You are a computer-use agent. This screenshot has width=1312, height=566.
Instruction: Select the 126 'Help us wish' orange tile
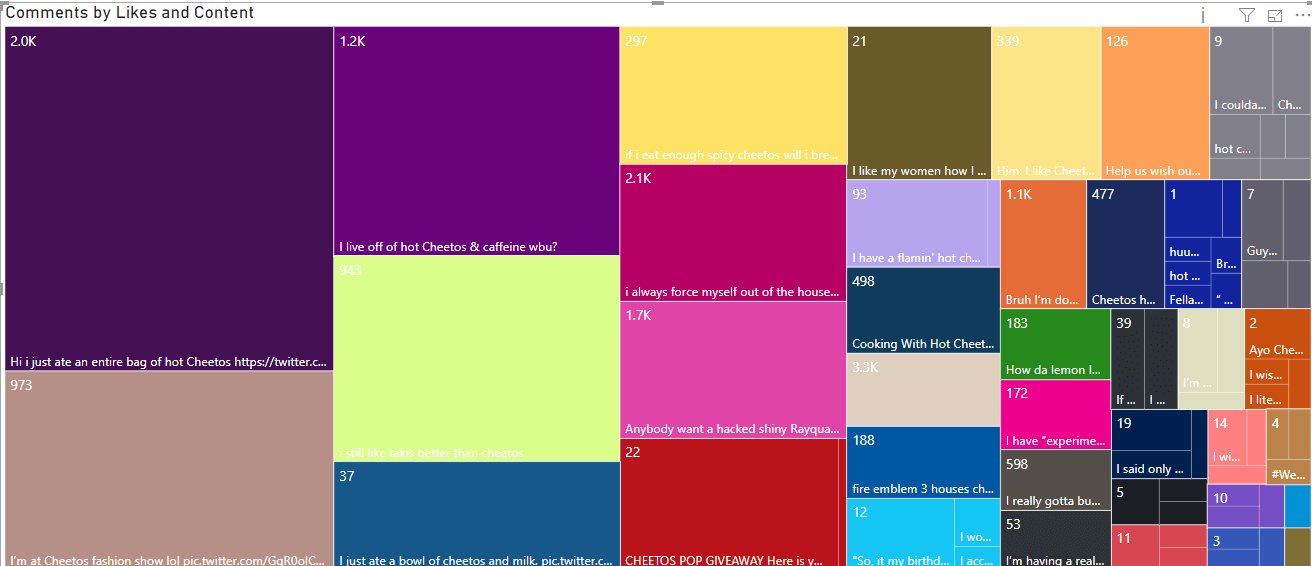coord(1155,103)
